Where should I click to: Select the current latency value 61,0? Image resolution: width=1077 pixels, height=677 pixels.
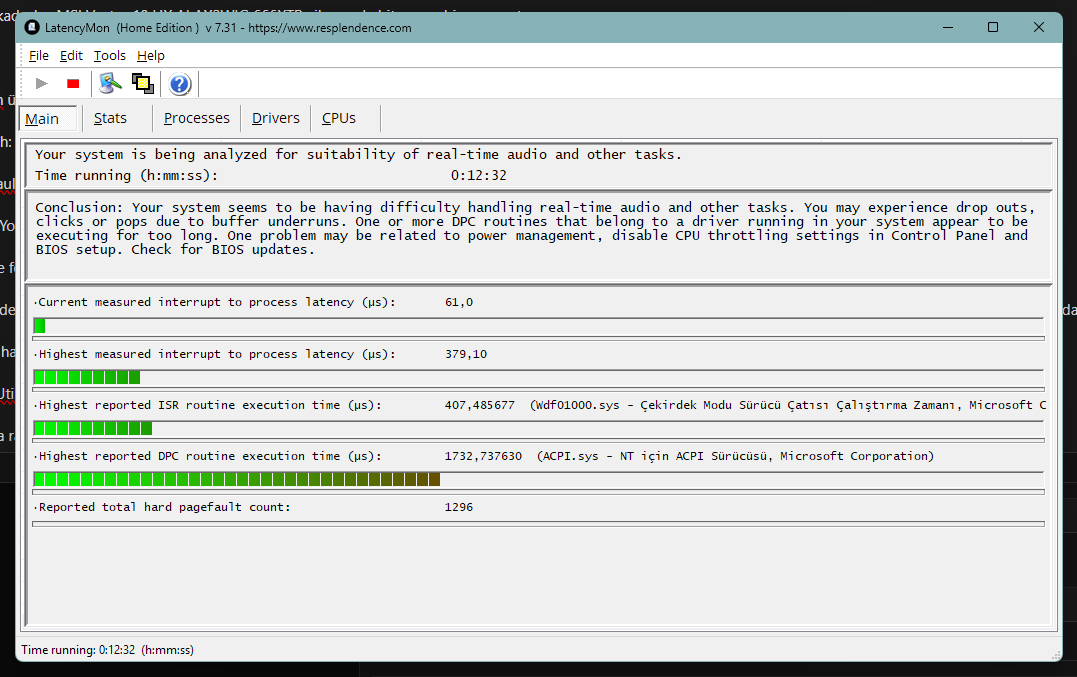tap(459, 302)
